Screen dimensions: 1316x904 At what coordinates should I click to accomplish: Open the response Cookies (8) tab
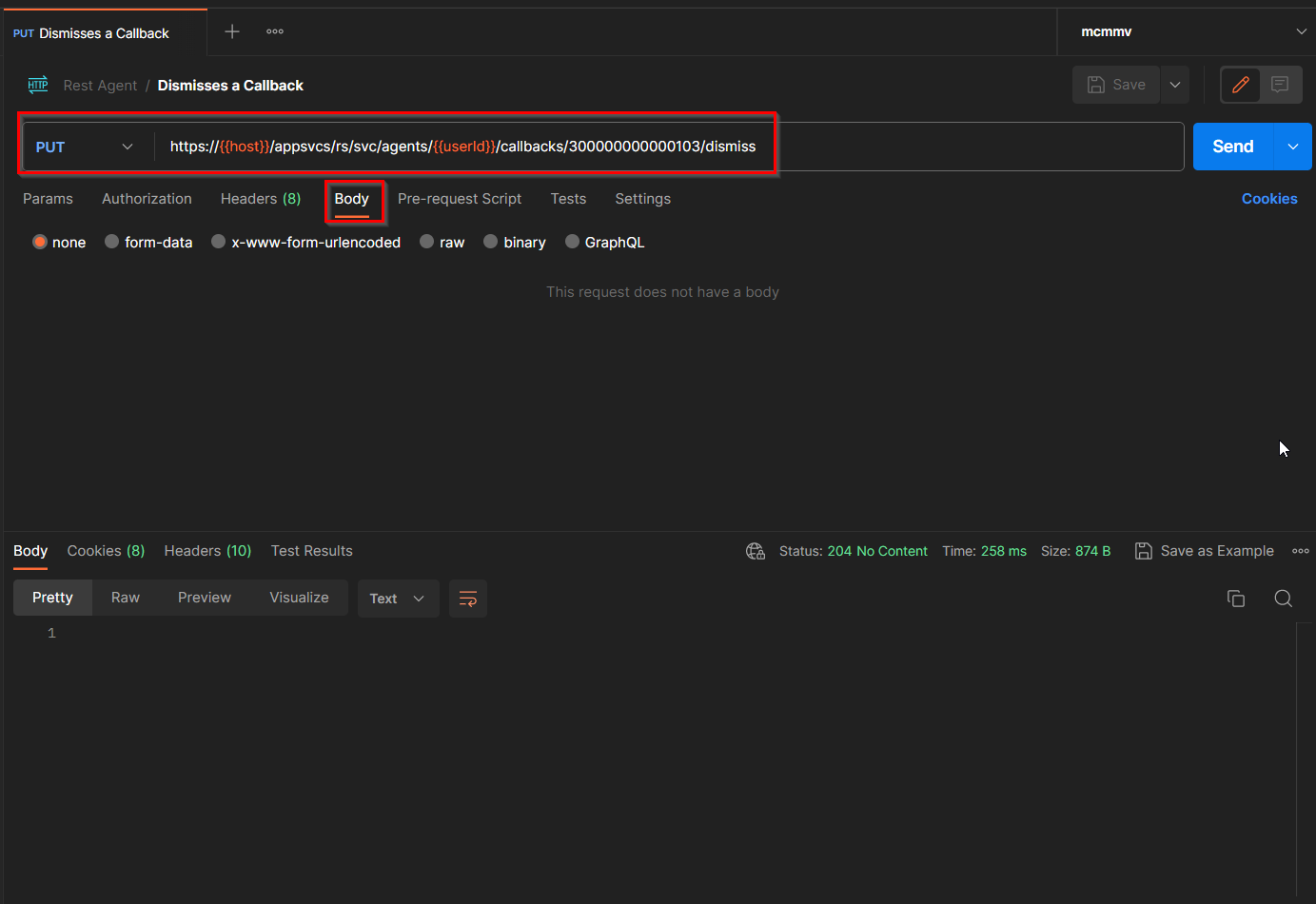[x=106, y=551]
